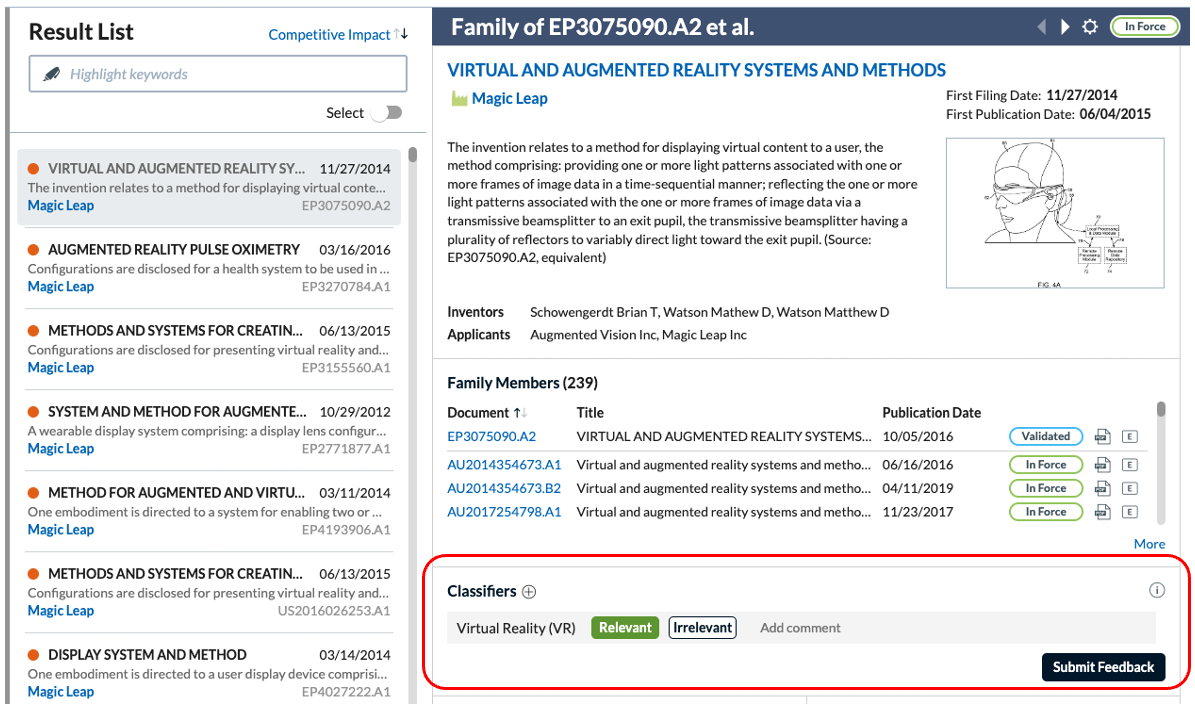Viewport: 1195px width, 709px height.
Task: Open E icon for EP3075090.A2 row
Action: click(x=1129, y=437)
